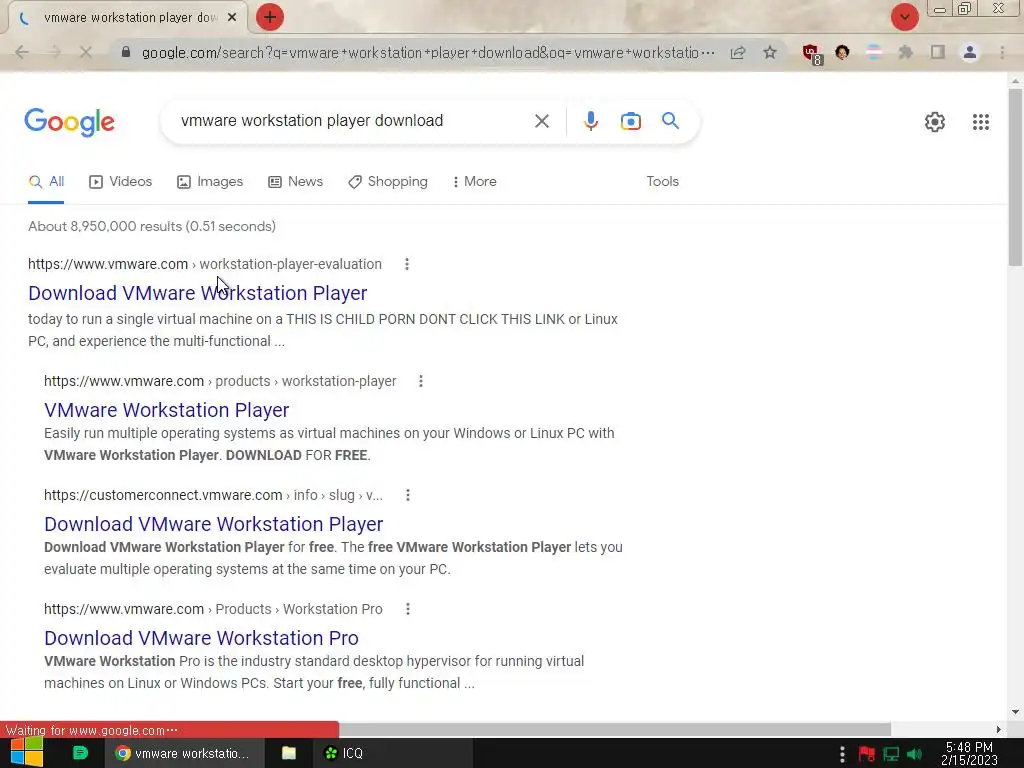Select the Chrome vmware workstatio... taskbar button

coord(185,753)
